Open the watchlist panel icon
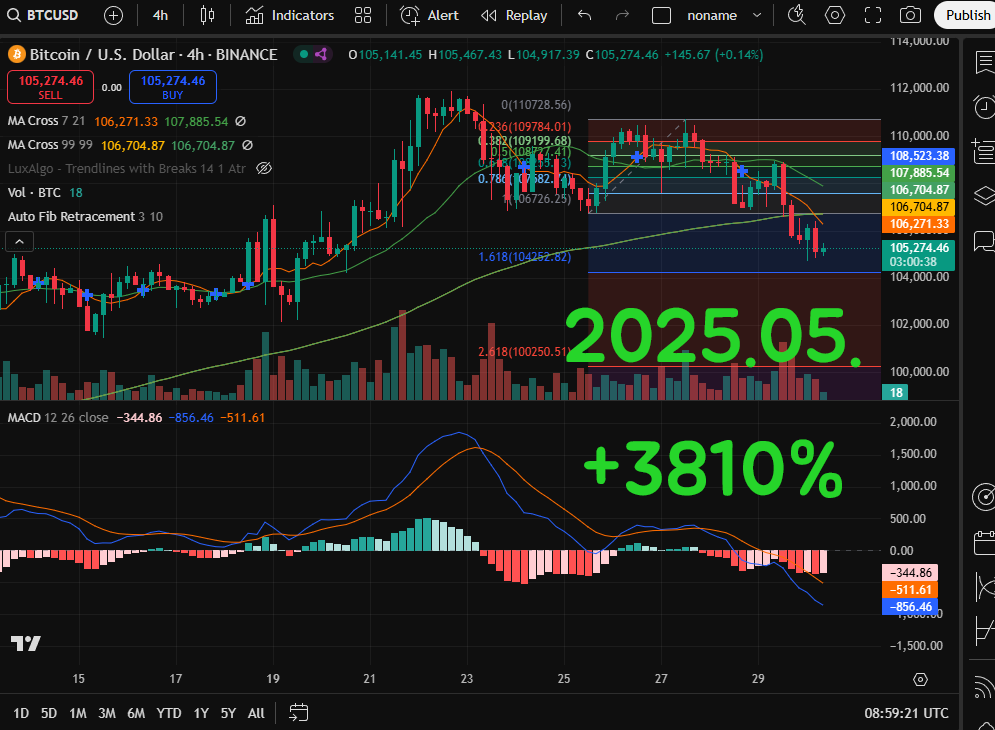This screenshot has height=730, width=995. point(984,63)
